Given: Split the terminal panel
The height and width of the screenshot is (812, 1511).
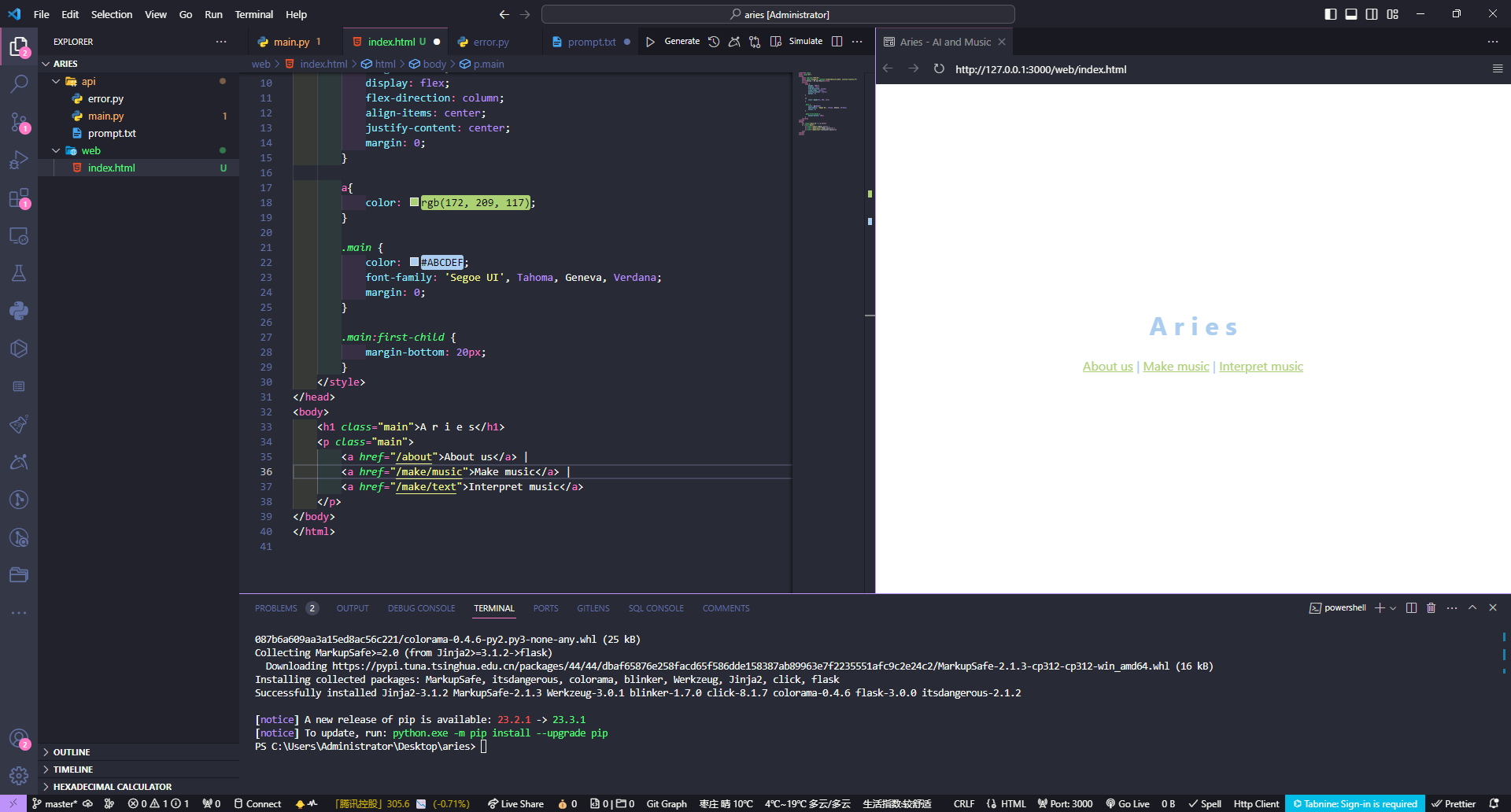Looking at the screenshot, I should [x=1412, y=608].
